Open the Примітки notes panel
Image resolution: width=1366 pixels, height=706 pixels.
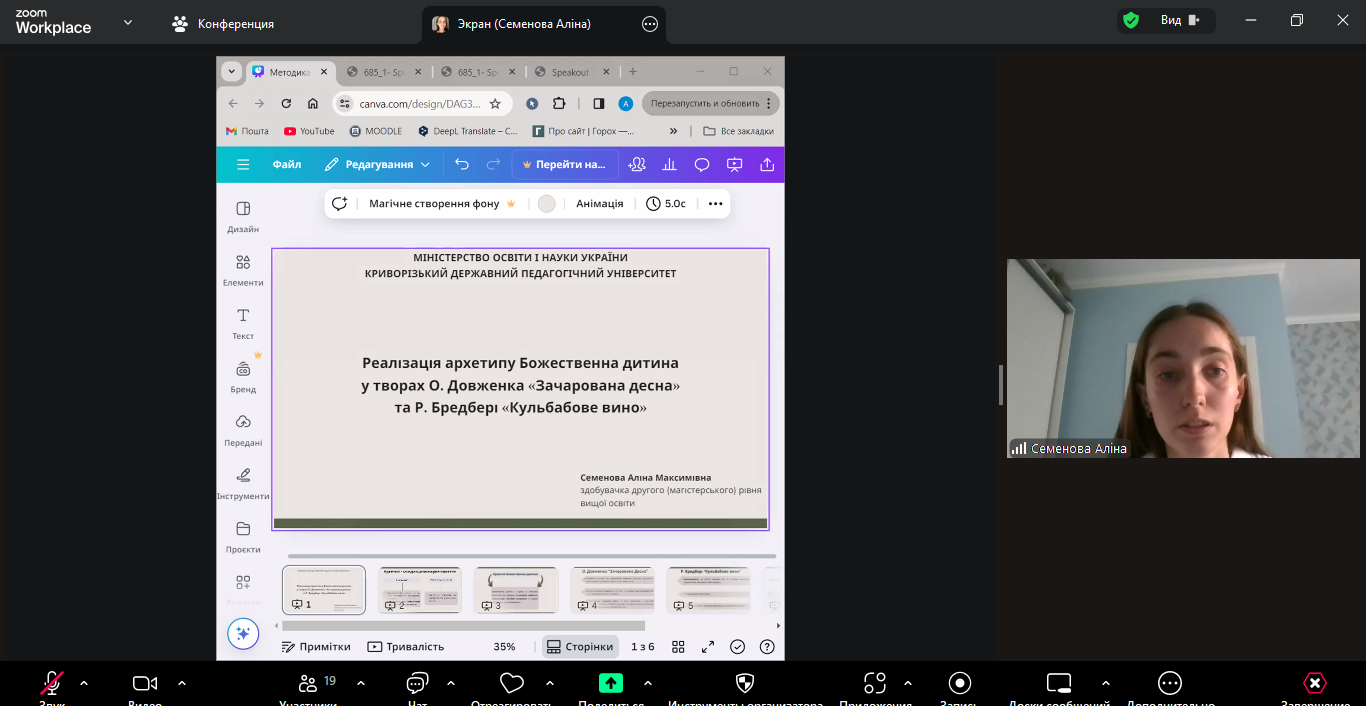316,646
